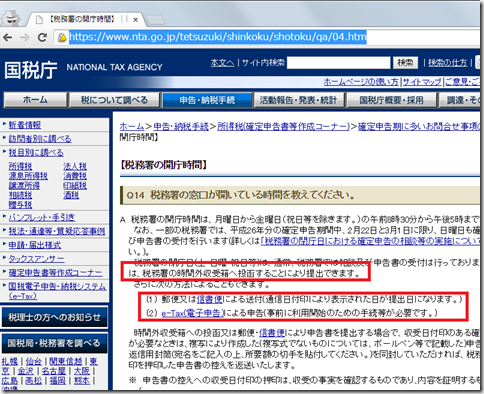Open 申請・届出様式 sidebar link
Screen dimensions: 484x394
click(35, 245)
